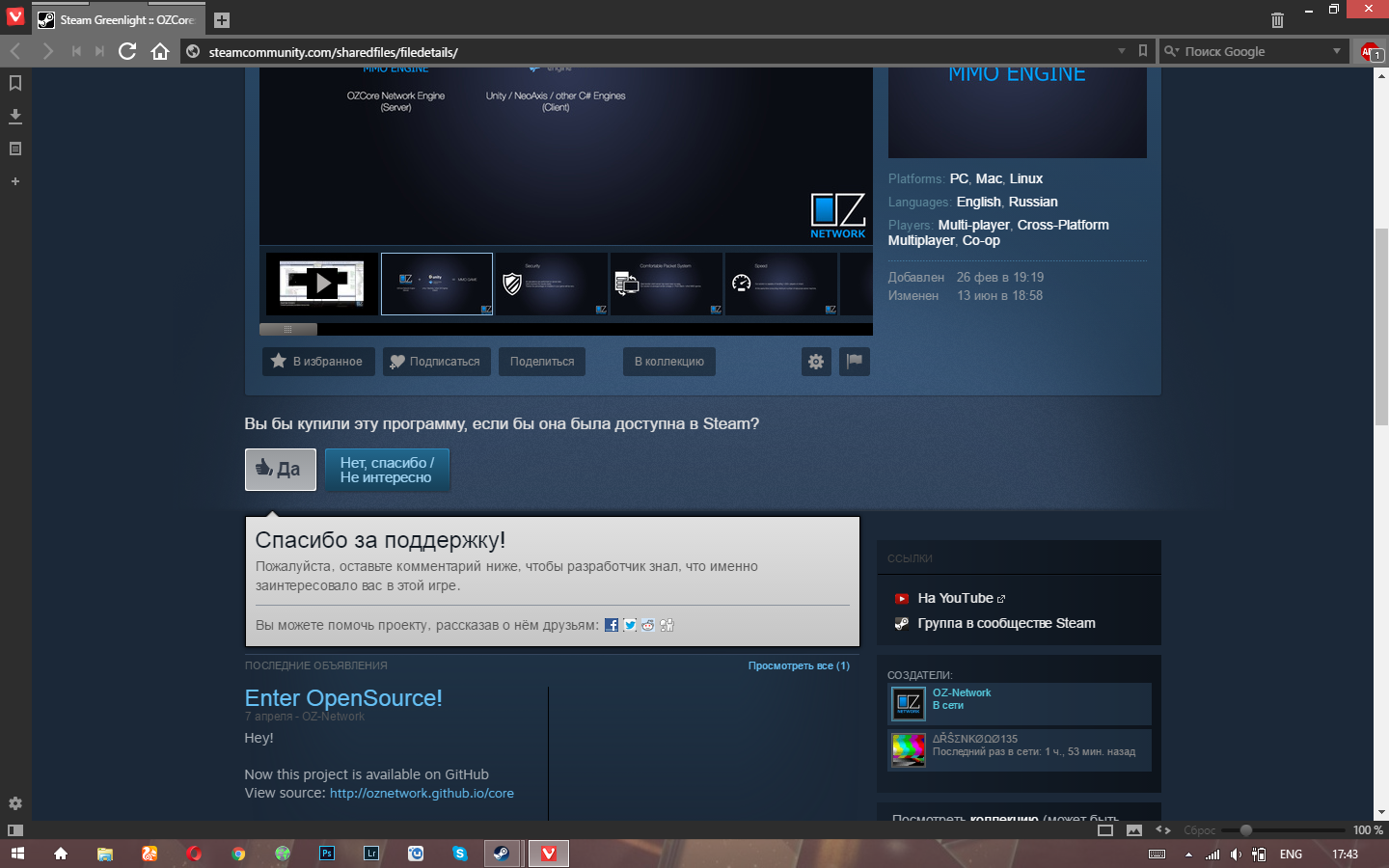The width and height of the screenshot is (1389, 868).
Task: Open the На YouTube link
Action: click(955, 598)
